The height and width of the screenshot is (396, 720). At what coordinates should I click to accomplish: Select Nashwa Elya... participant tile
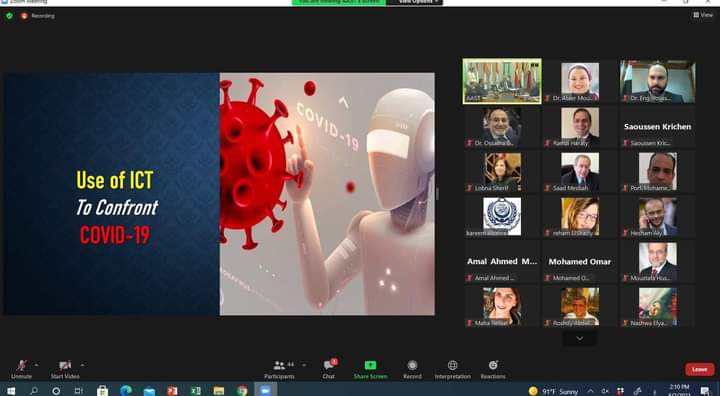coord(658,306)
